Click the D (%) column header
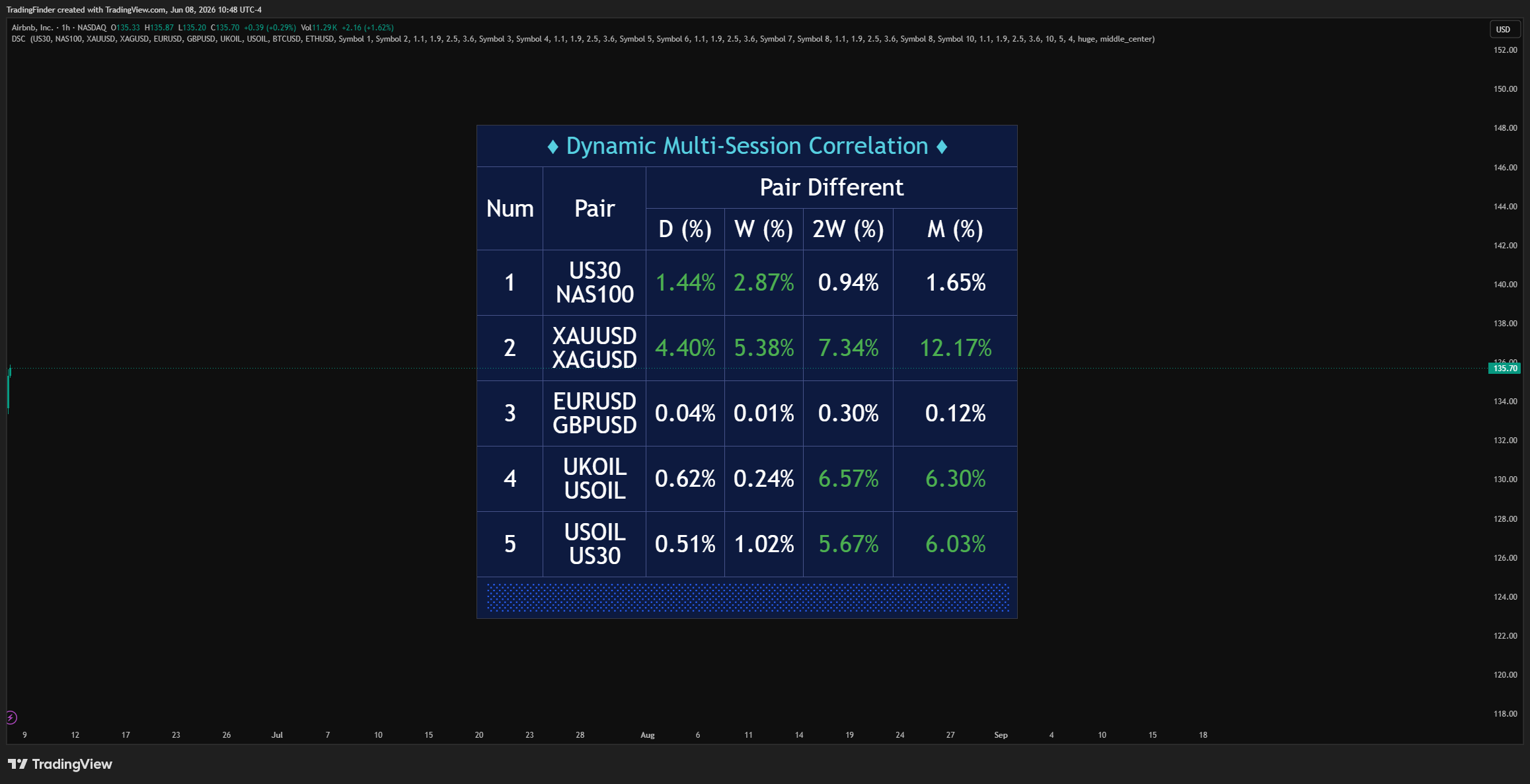This screenshot has height=784, width=1530. (685, 229)
